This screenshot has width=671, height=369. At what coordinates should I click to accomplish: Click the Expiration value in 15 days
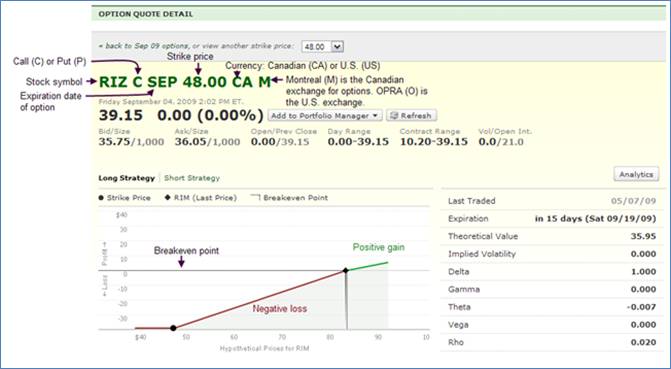pyautogui.click(x=596, y=219)
